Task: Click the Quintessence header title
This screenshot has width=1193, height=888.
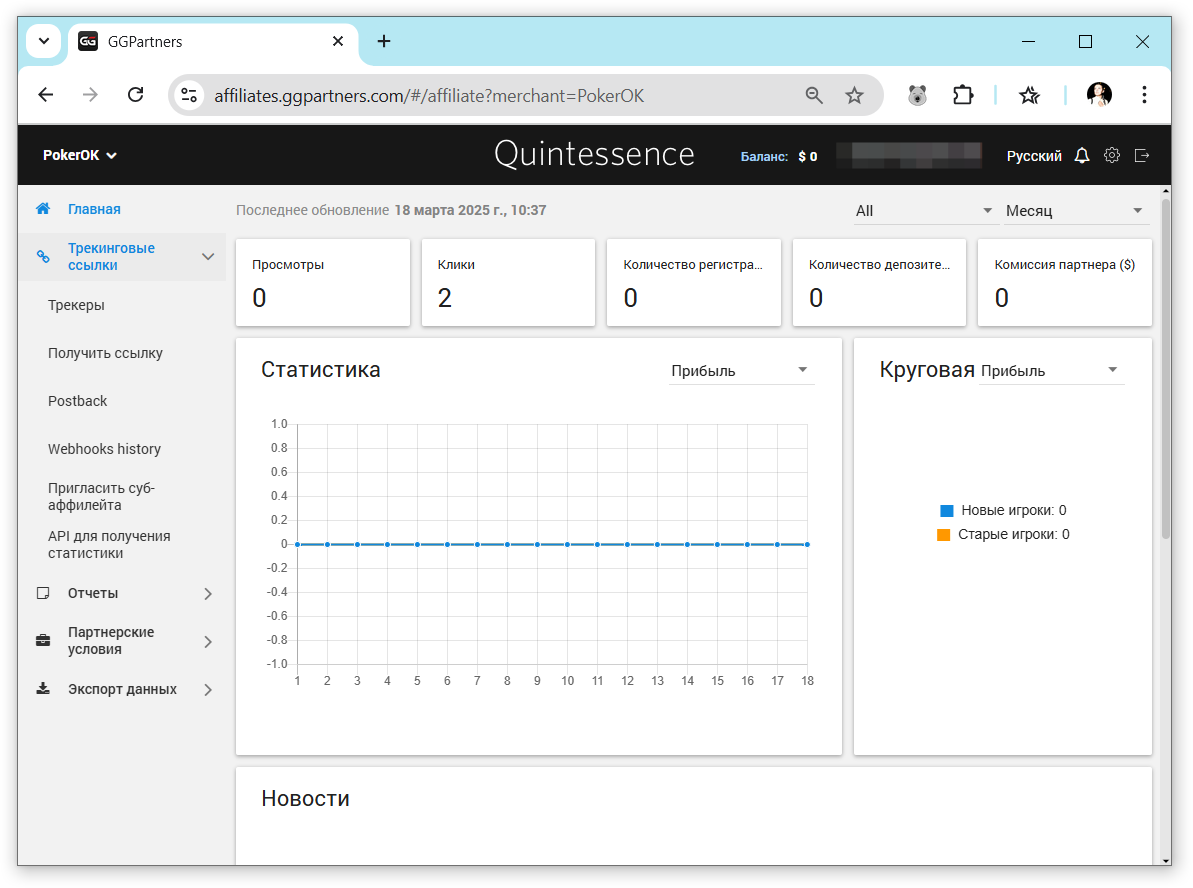Action: (x=594, y=154)
